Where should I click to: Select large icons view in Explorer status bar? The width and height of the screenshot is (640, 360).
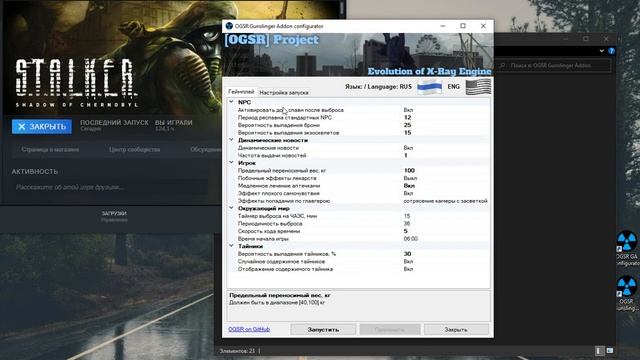pyautogui.click(x=610, y=351)
